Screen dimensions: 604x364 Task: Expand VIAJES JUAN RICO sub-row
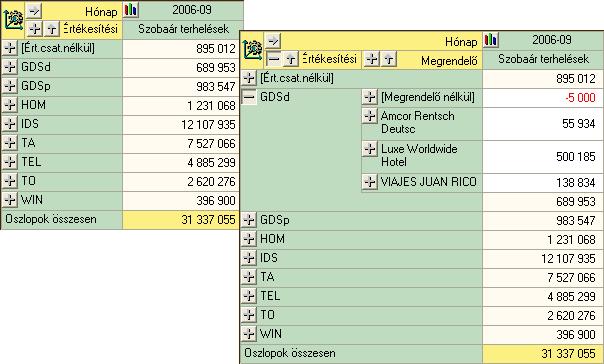(370, 182)
